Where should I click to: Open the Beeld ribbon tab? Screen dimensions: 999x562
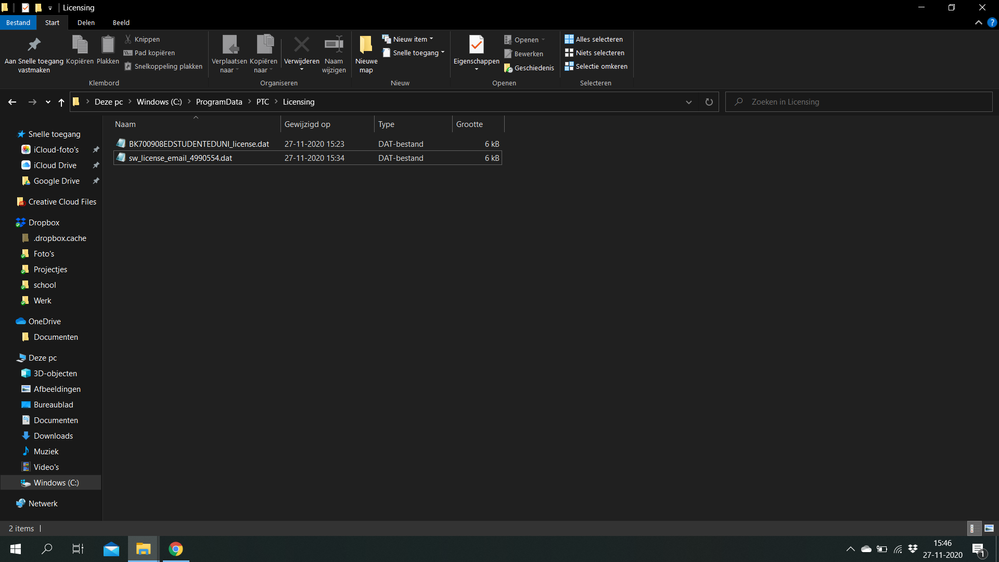click(120, 22)
